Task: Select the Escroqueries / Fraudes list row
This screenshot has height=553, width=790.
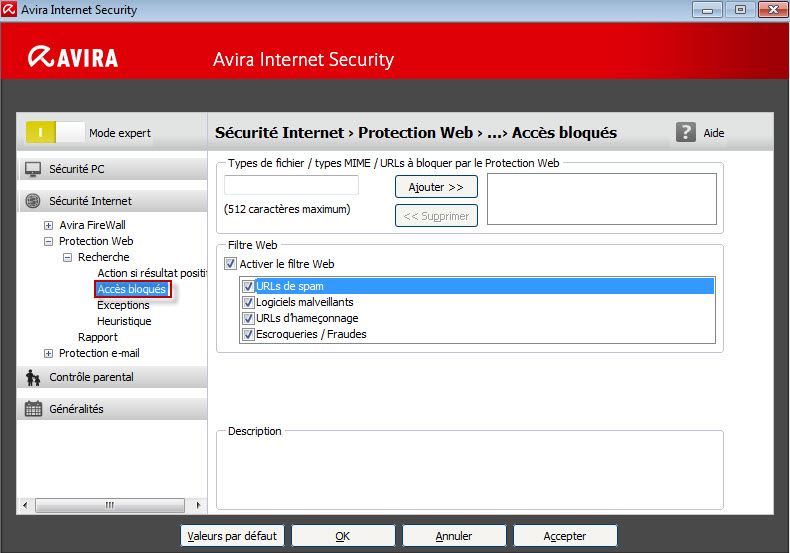Action: coord(478,334)
